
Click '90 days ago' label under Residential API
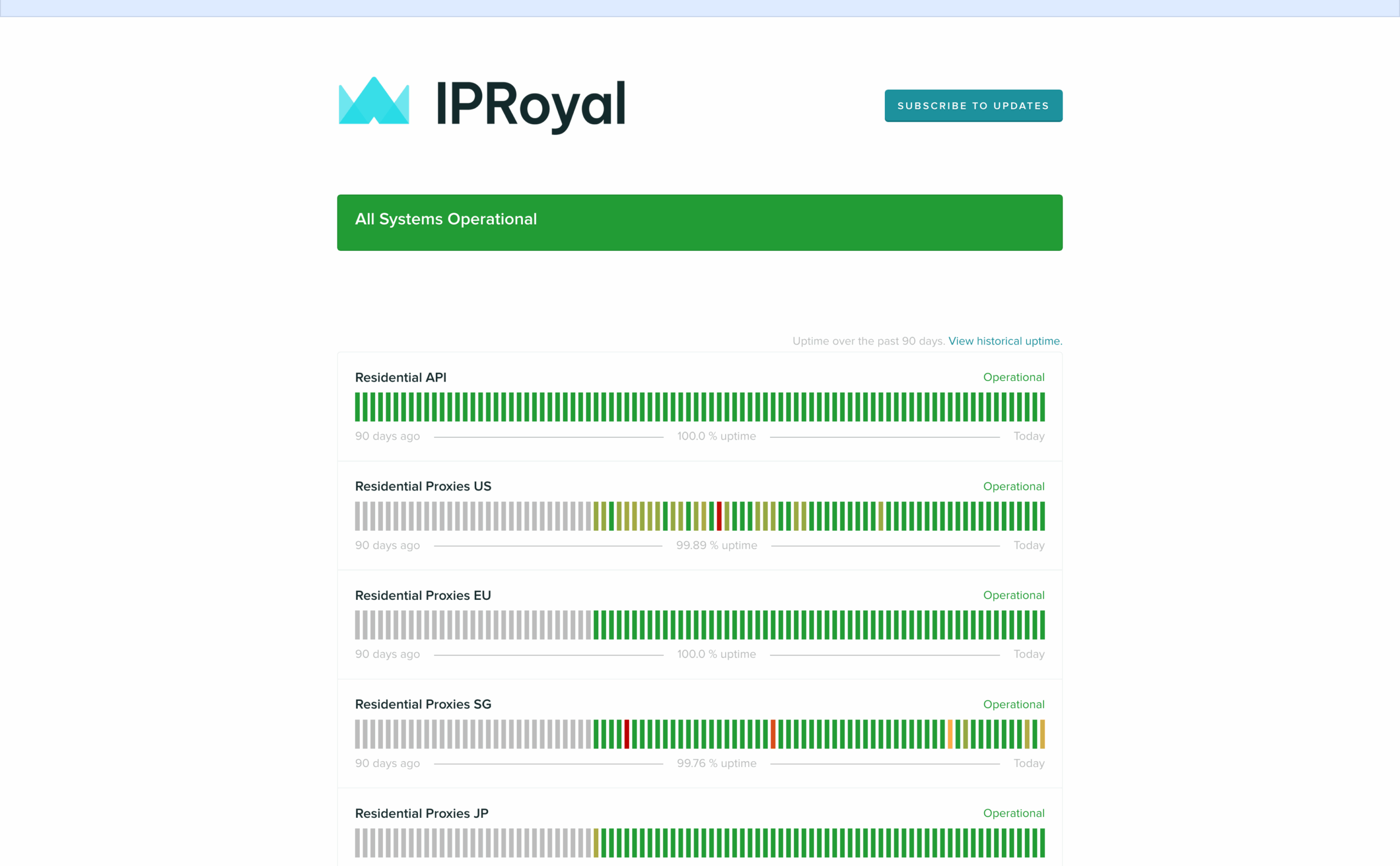click(387, 436)
